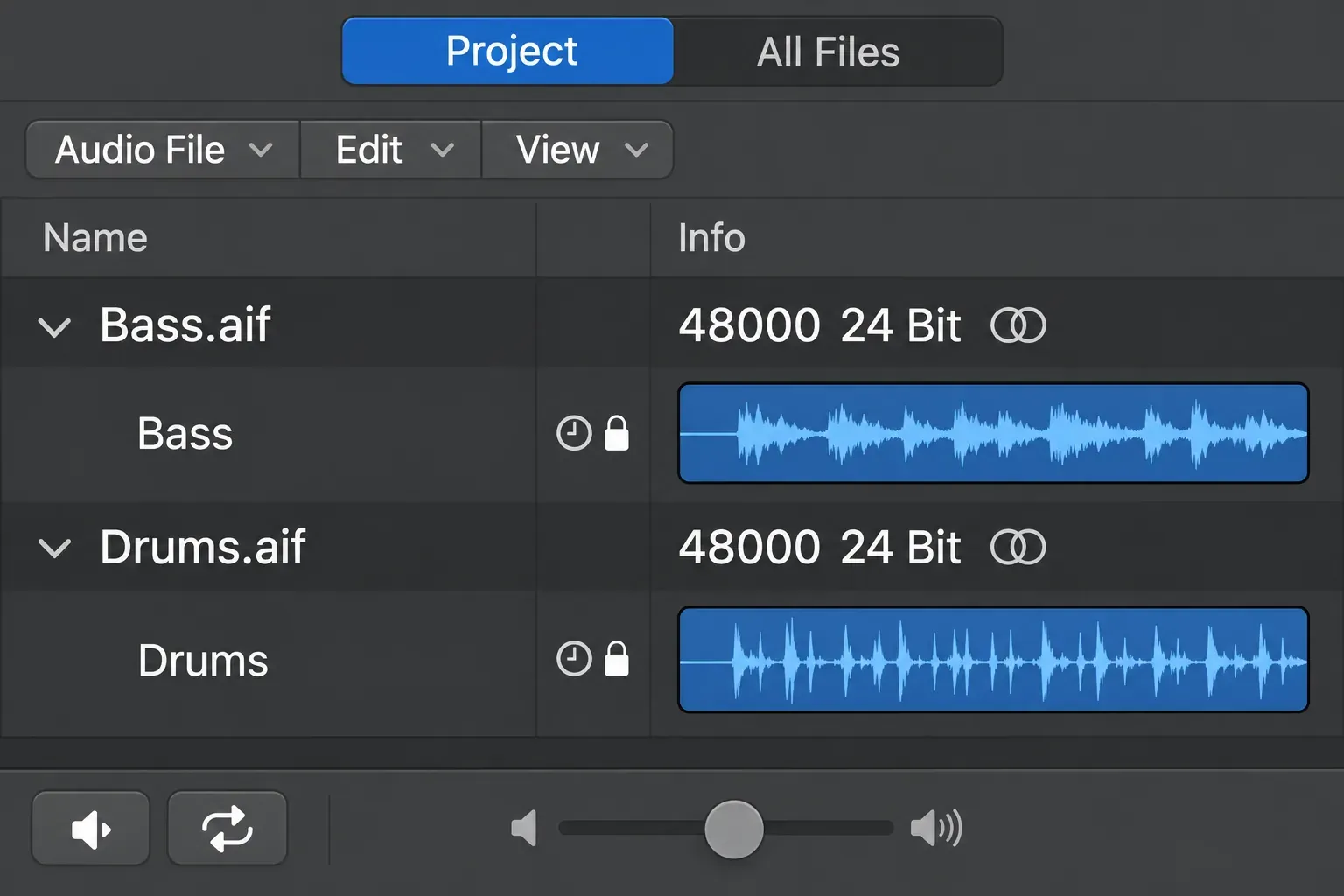Click the tempo clock icon for Drums
The height and width of the screenshot is (896, 1344).
574,659
